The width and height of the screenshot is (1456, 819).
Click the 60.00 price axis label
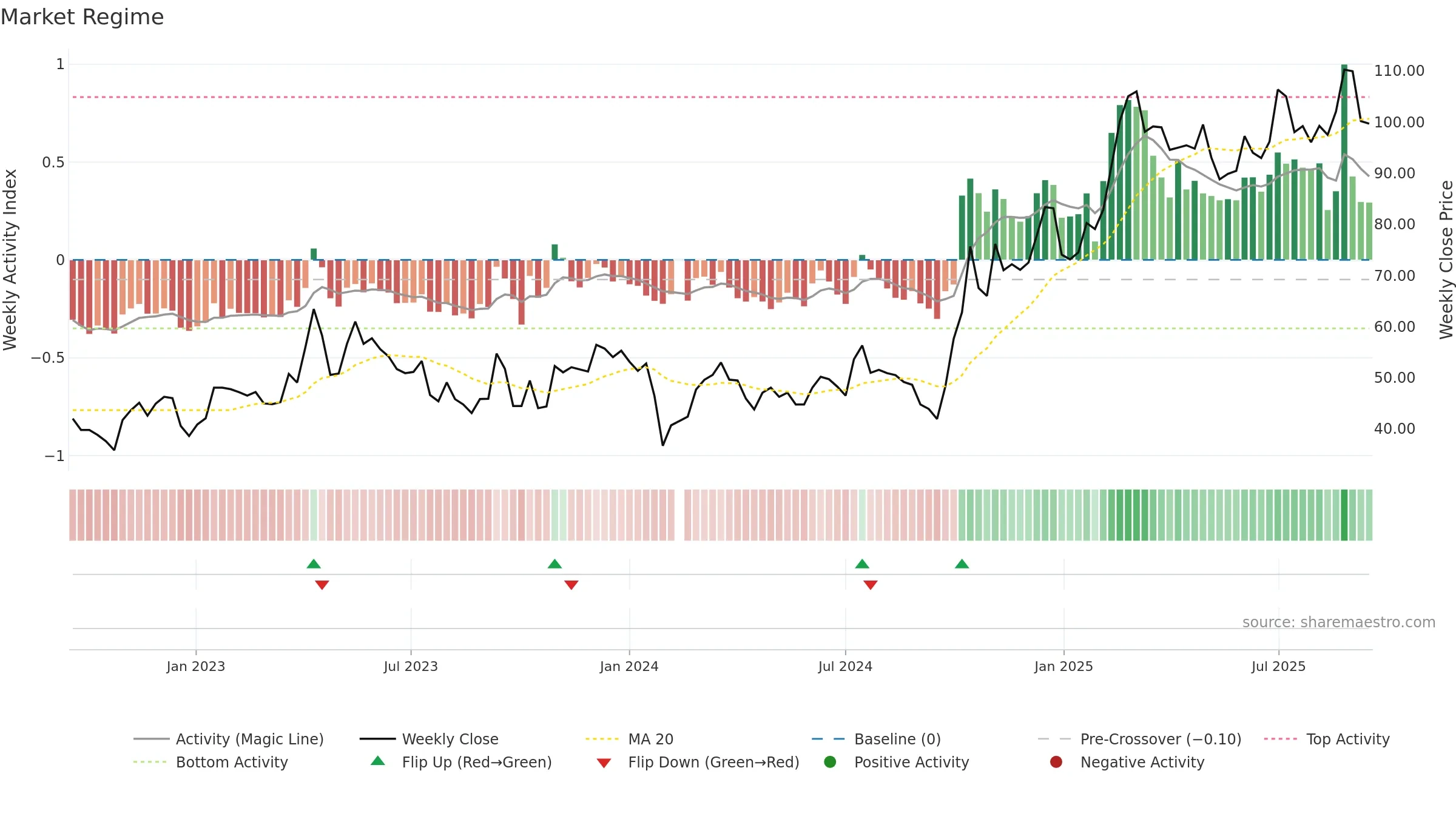coord(1395,327)
